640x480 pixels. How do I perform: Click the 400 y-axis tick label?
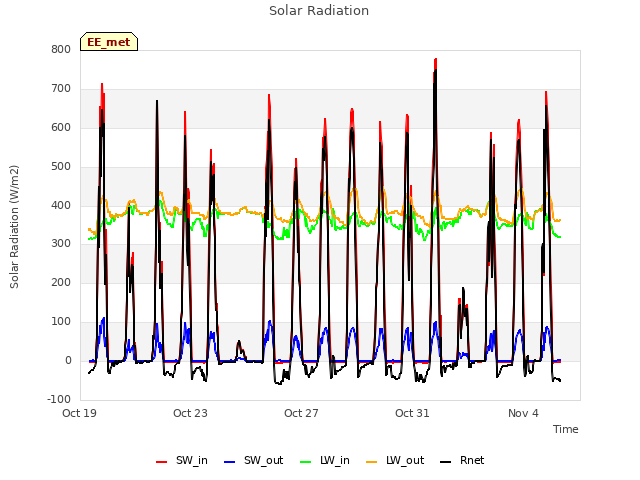[61, 205]
